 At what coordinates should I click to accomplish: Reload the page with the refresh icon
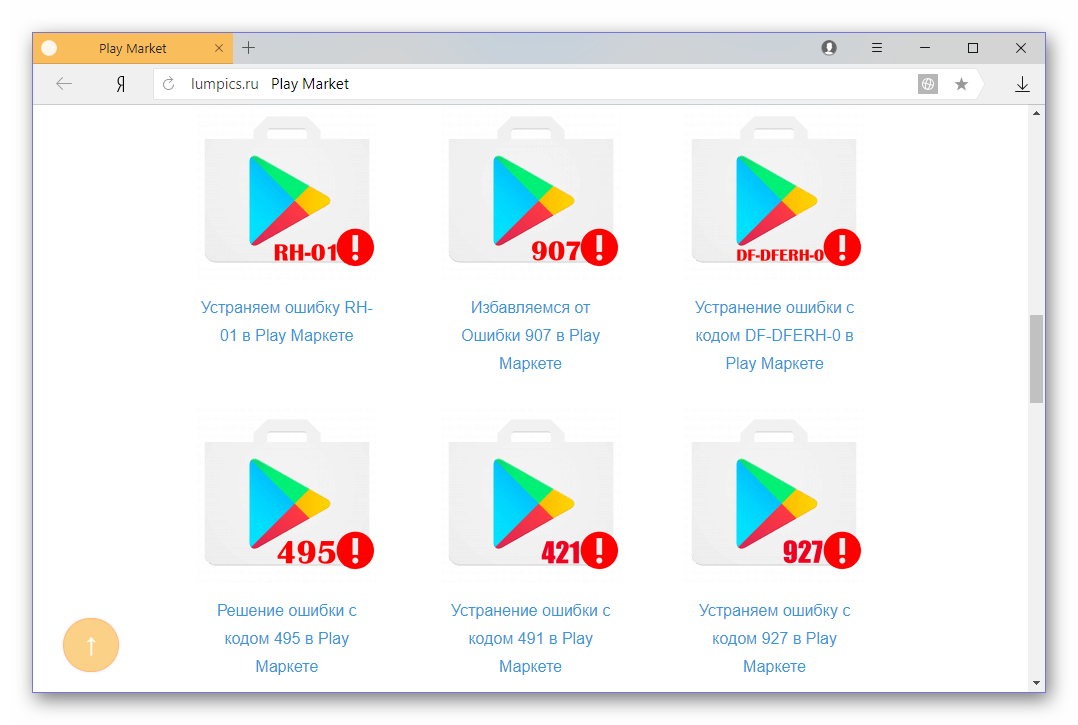[168, 84]
